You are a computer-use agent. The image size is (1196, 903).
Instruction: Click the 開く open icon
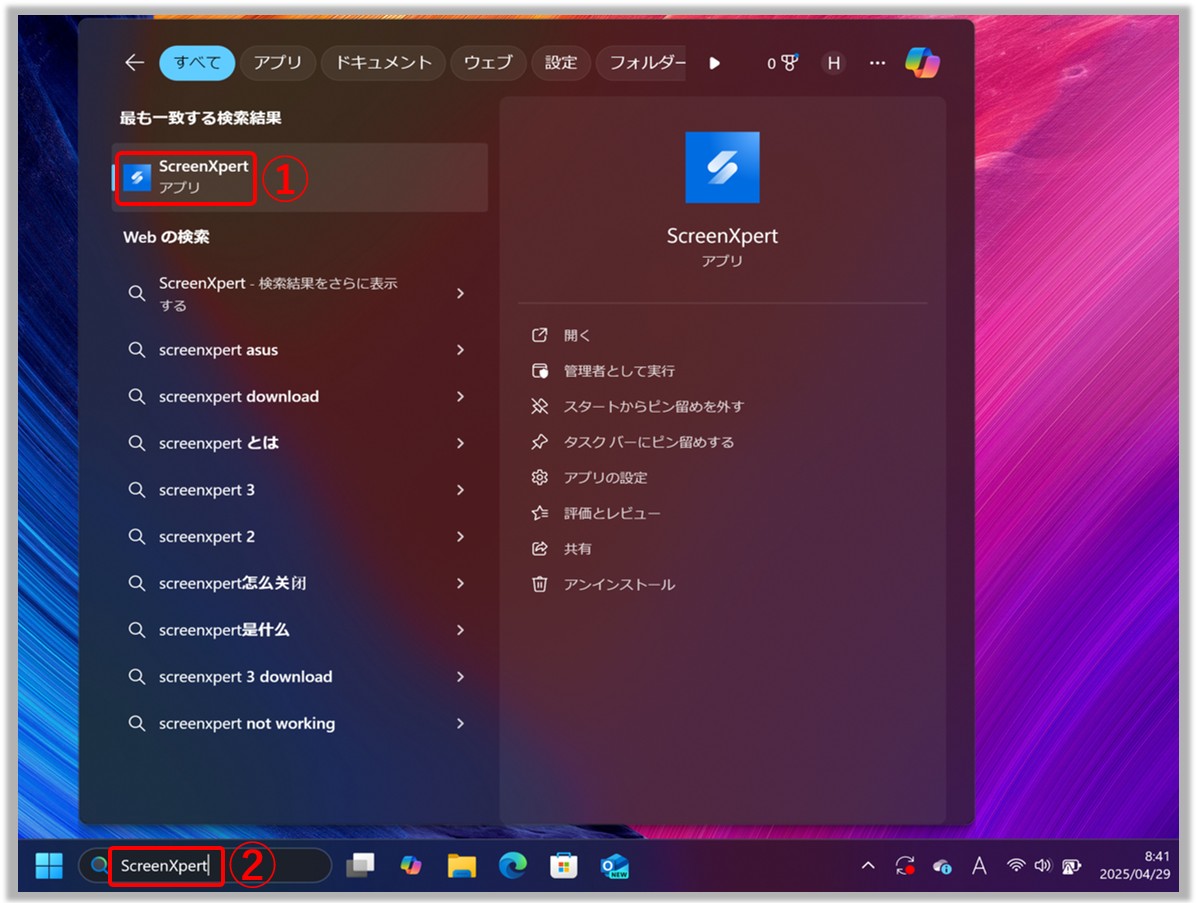539,335
